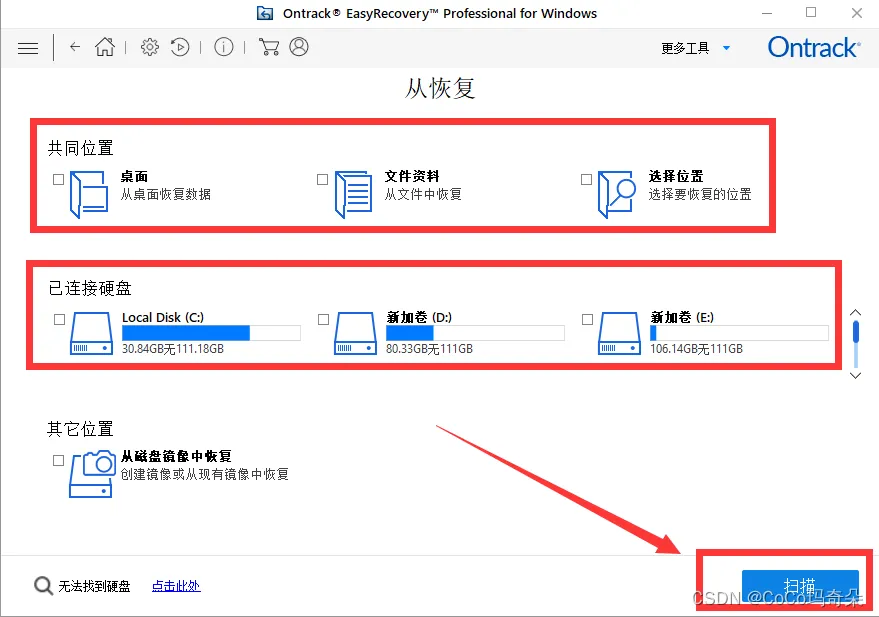Screen dimensions: 879x617
Task: Select the 从文件中恢复 description text
Action: (423, 194)
